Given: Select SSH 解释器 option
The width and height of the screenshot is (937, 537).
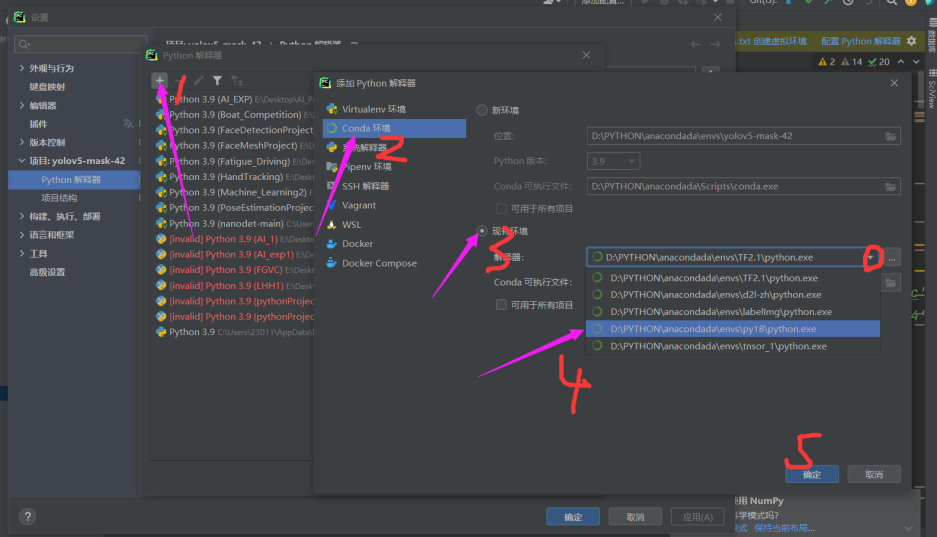Looking at the screenshot, I should [394, 186].
